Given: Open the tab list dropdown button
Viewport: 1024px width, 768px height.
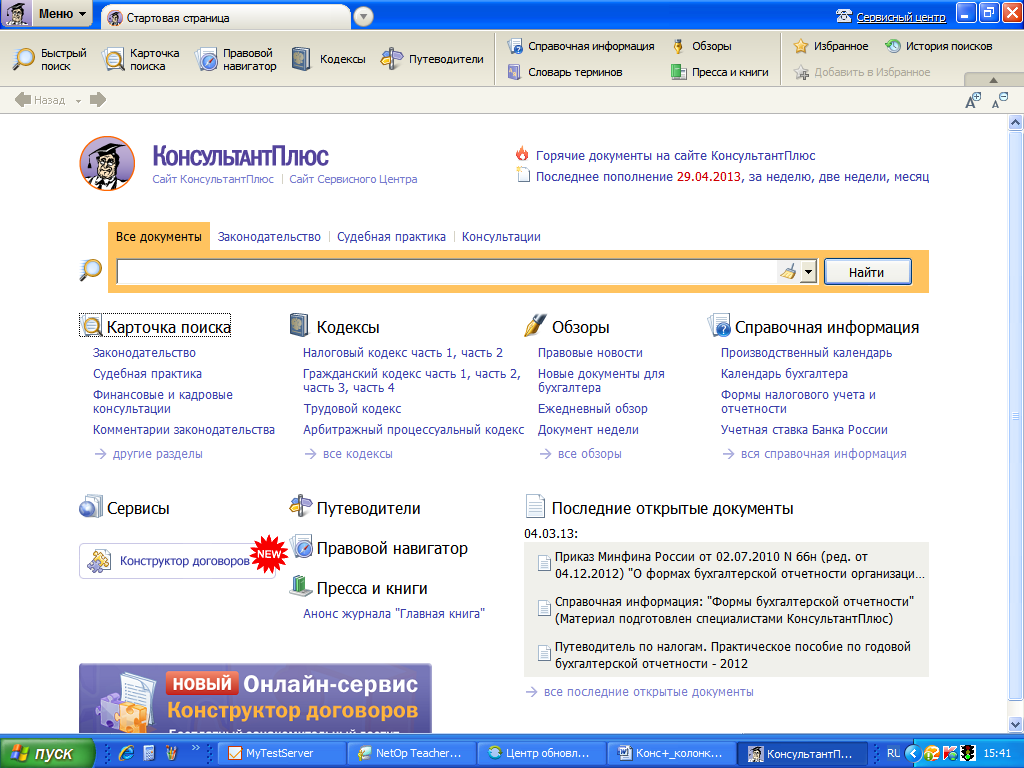Looking at the screenshot, I should [363, 17].
